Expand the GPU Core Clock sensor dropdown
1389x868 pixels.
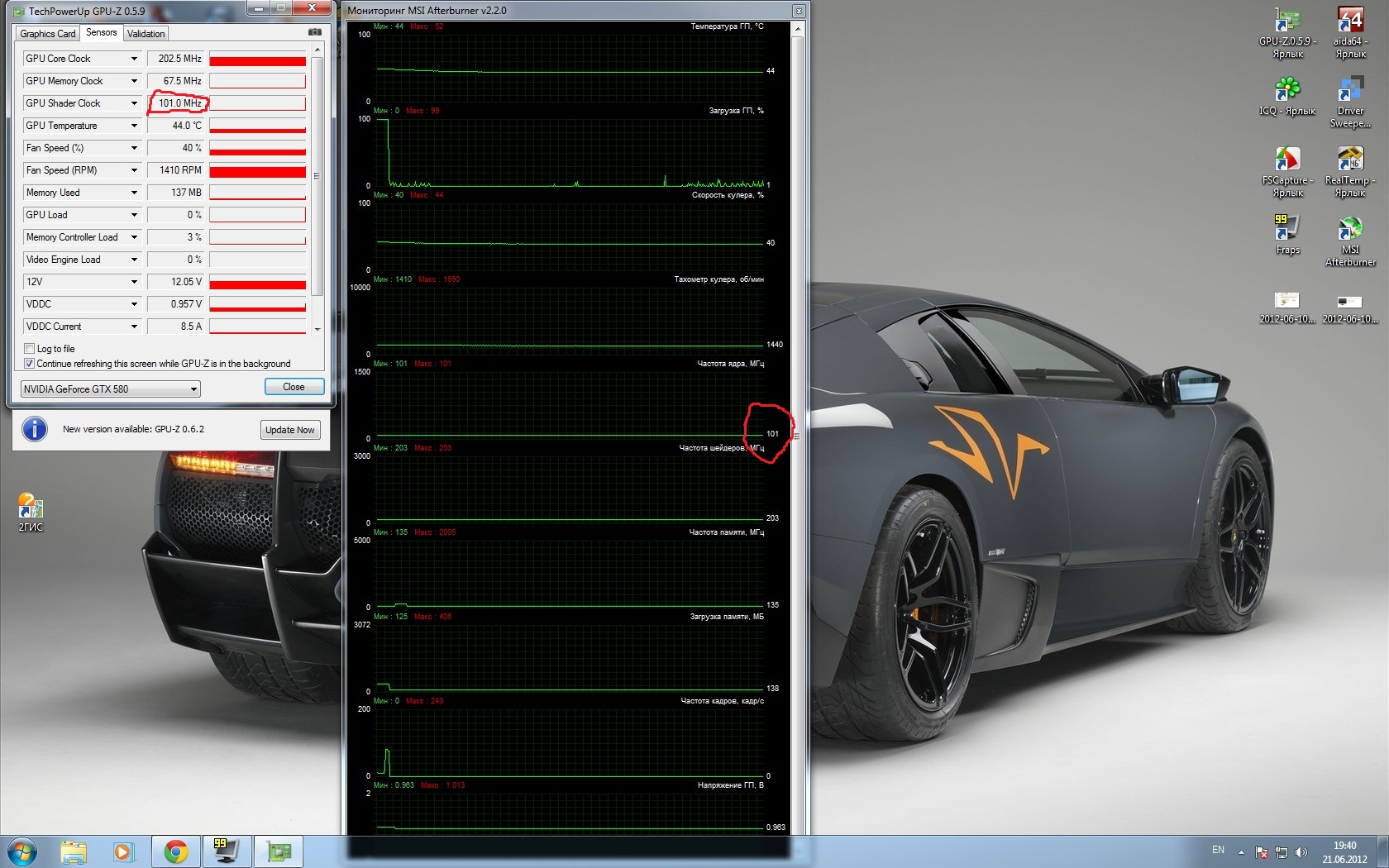pyautogui.click(x=134, y=59)
